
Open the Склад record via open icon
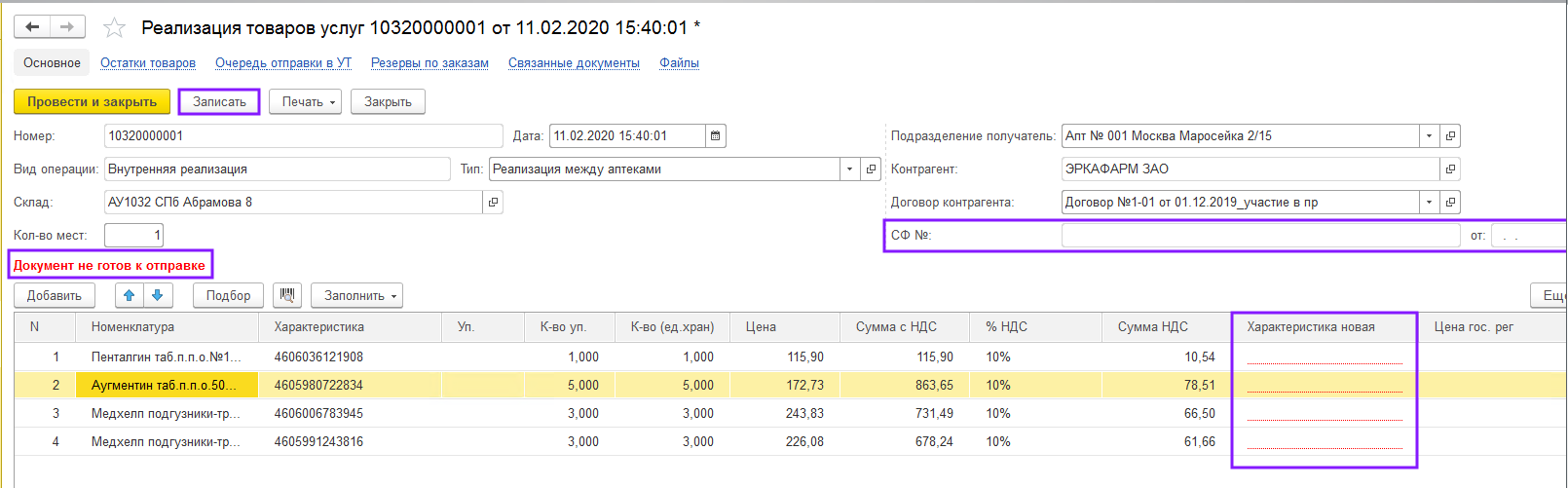[x=493, y=203]
